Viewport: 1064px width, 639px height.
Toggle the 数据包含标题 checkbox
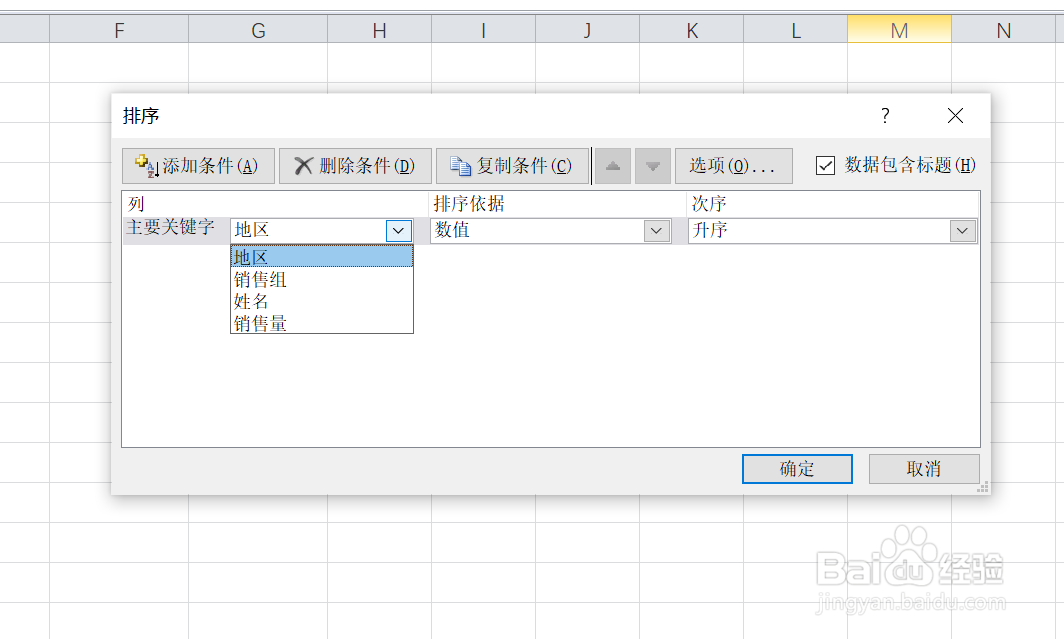click(825, 166)
